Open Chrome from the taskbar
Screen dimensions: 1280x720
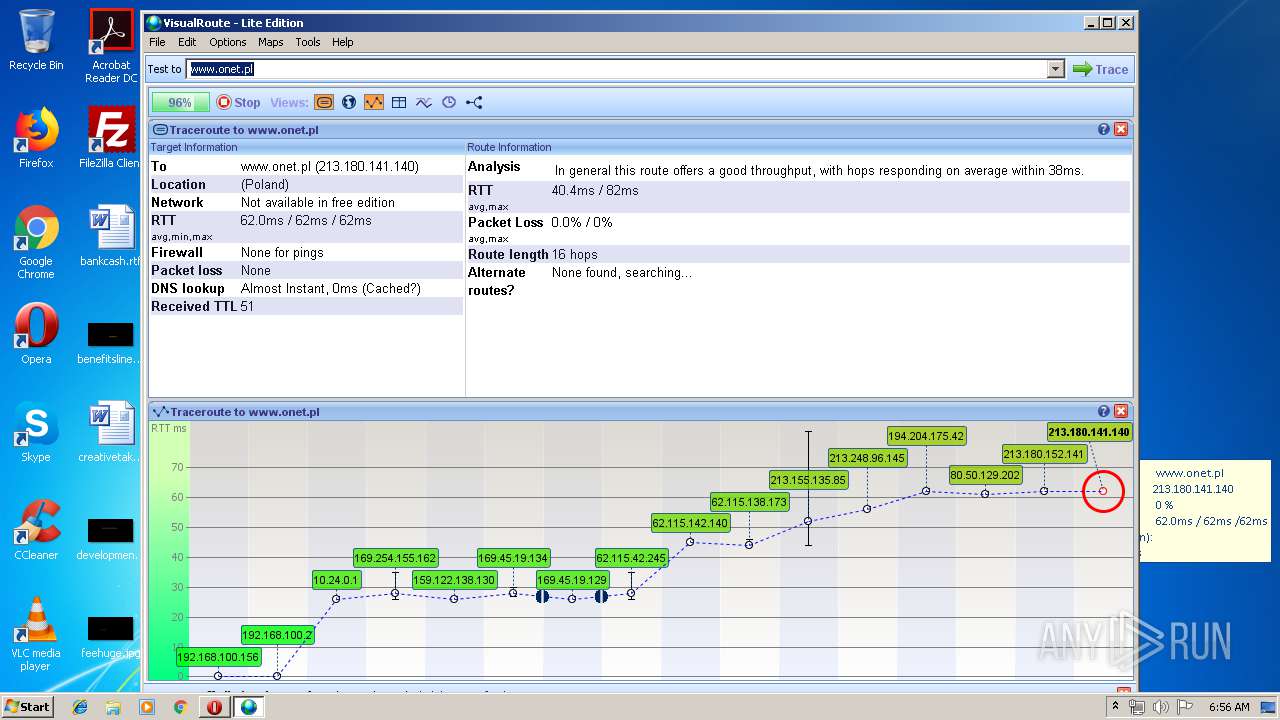180,707
